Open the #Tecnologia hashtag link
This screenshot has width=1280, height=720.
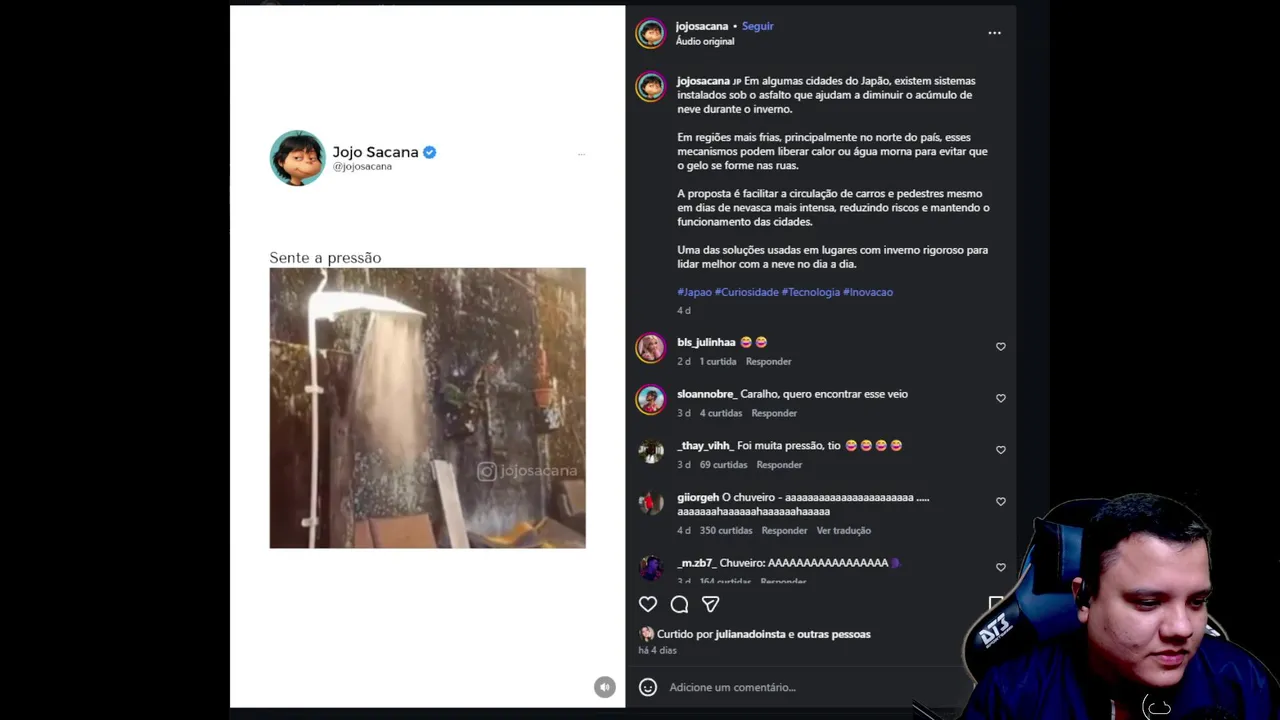pos(811,292)
